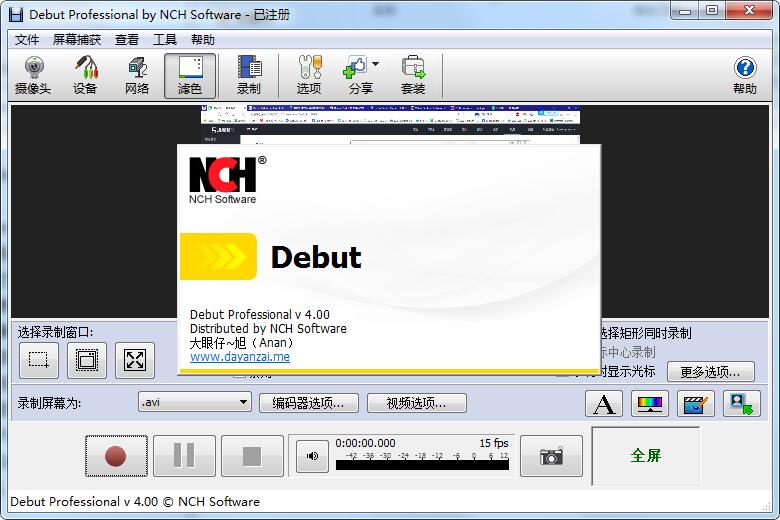
Task: Click the screen preview thumbnail
Action: pyautogui.click(x=390, y=125)
